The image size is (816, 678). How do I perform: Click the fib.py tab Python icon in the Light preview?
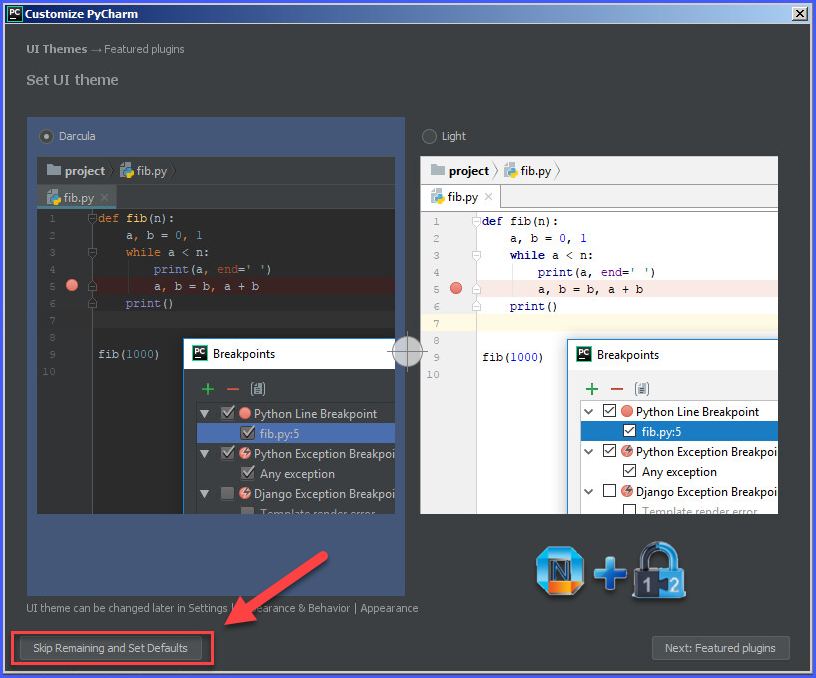point(438,197)
